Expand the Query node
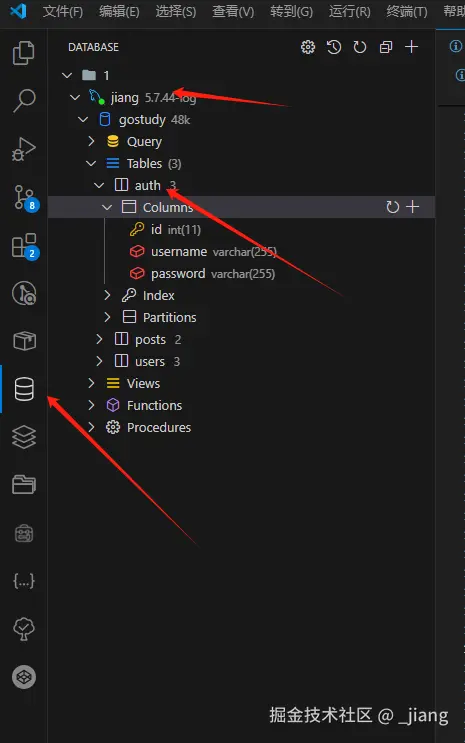The height and width of the screenshot is (743, 465). 91,141
